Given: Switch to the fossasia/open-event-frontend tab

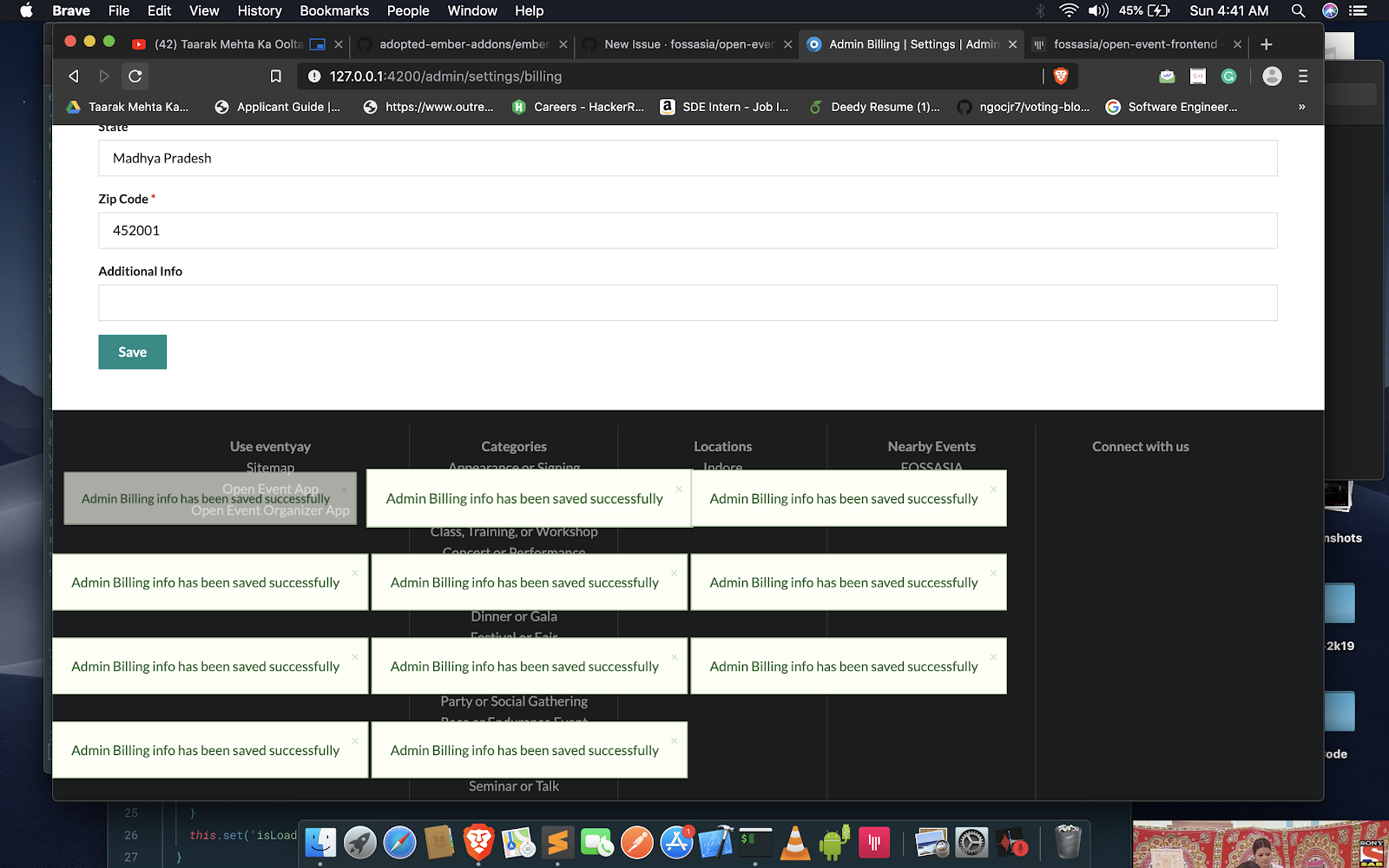Looking at the screenshot, I should (x=1136, y=44).
